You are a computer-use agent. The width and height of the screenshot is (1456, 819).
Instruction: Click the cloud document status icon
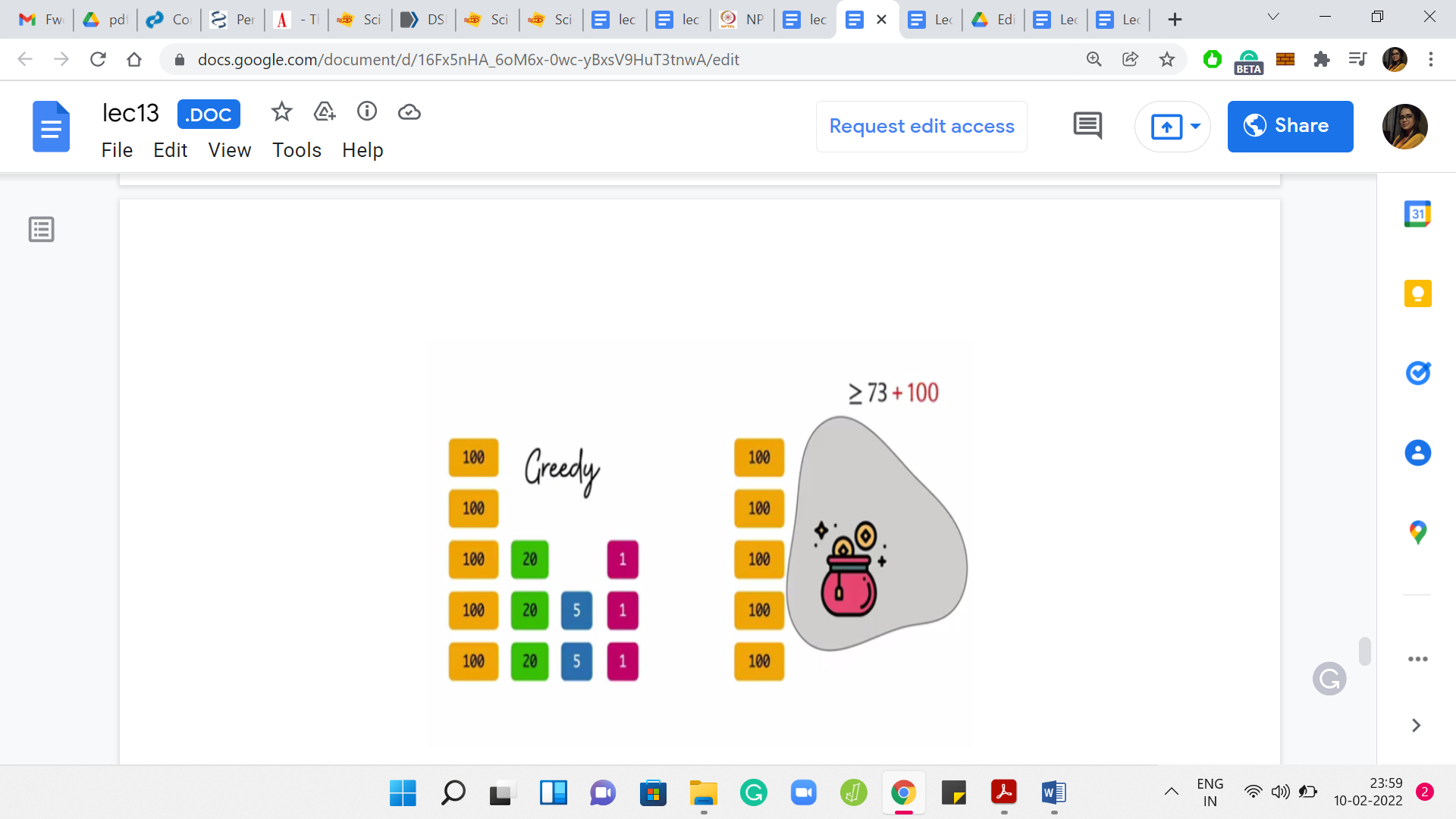click(x=409, y=112)
